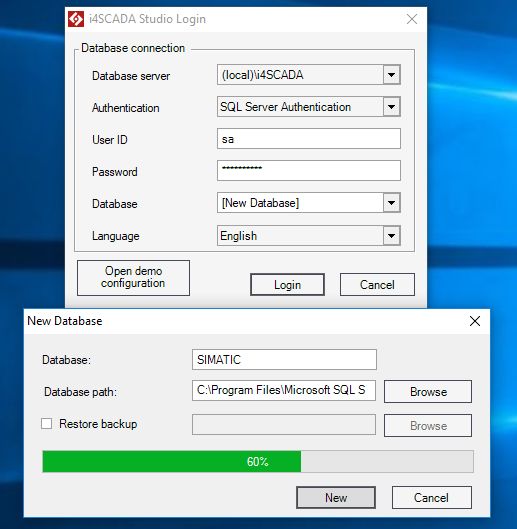Viewport: 517px width, 529px height.
Task: Click the Database server label
Action: pos(131,76)
